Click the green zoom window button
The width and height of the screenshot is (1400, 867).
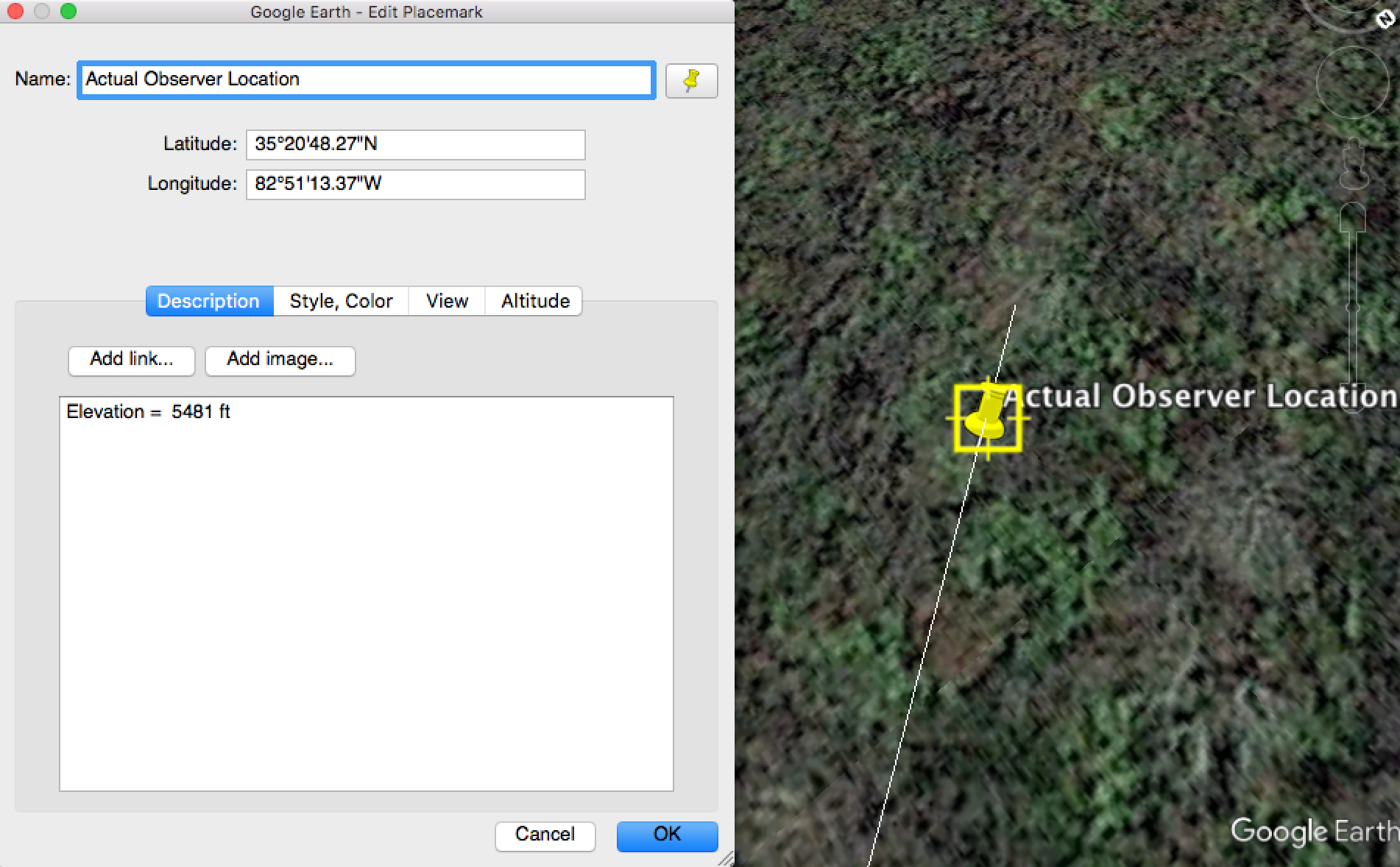tap(68, 11)
